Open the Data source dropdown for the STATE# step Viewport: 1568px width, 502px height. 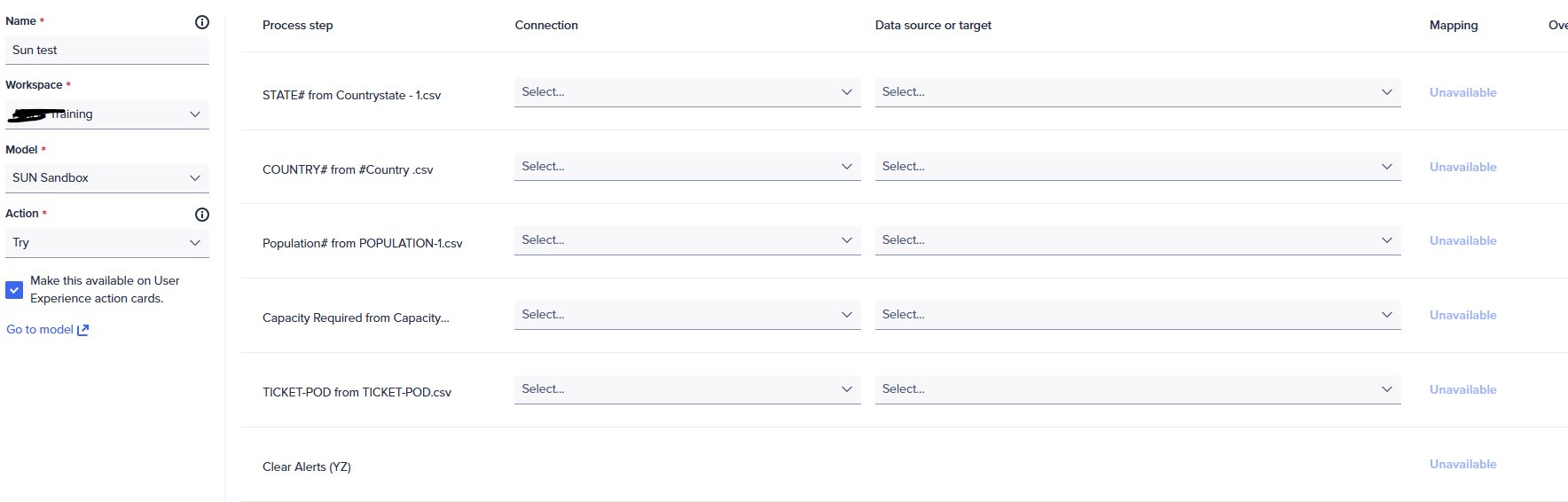click(x=1137, y=92)
